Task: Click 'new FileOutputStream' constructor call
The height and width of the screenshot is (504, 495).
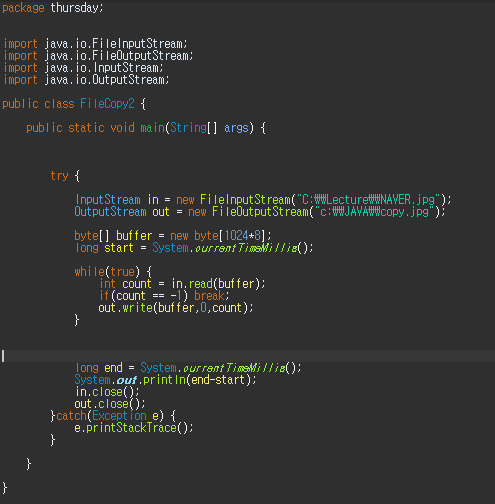Action: (249, 212)
